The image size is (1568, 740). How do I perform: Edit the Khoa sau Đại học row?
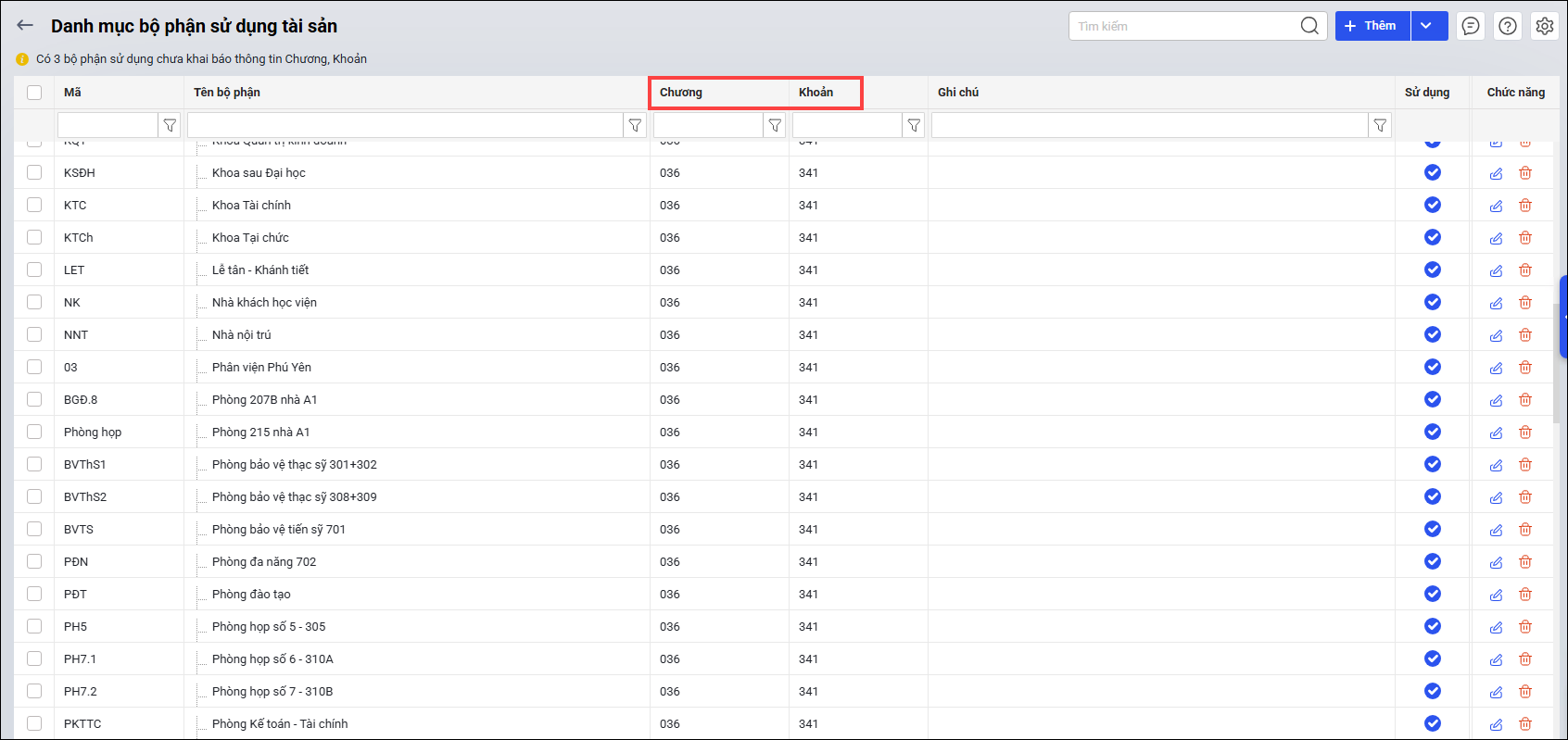[x=1496, y=173]
